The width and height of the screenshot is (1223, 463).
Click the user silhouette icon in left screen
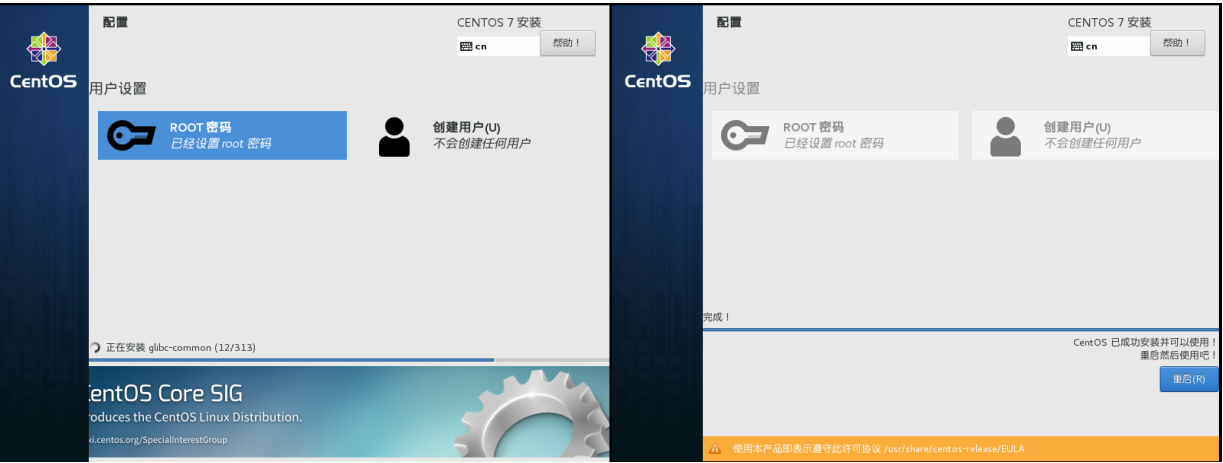coord(394,137)
